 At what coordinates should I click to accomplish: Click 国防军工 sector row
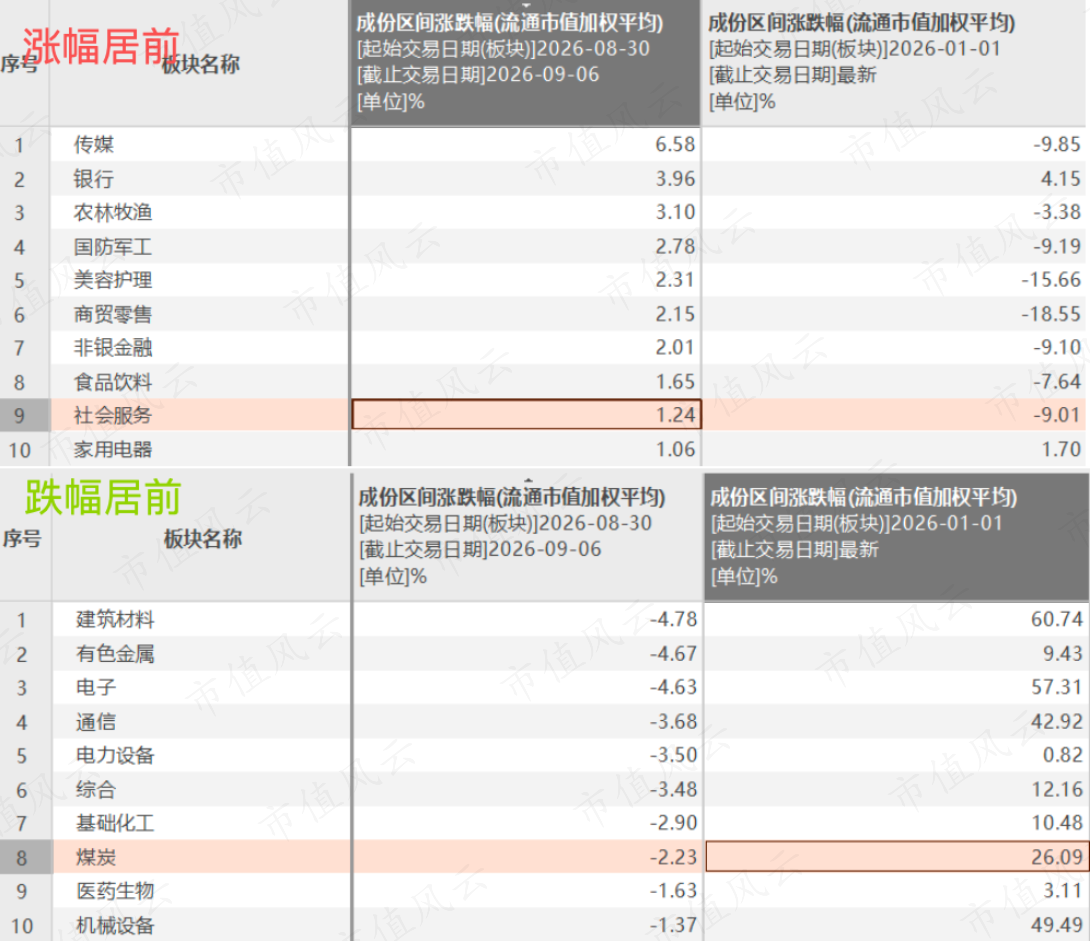tap(545, 246)
